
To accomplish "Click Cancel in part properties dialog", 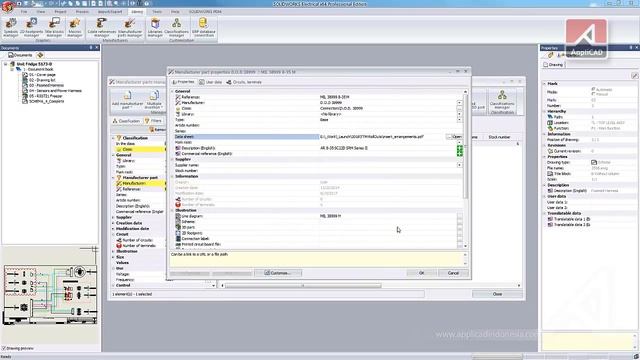I will click(x=453, y=273).
